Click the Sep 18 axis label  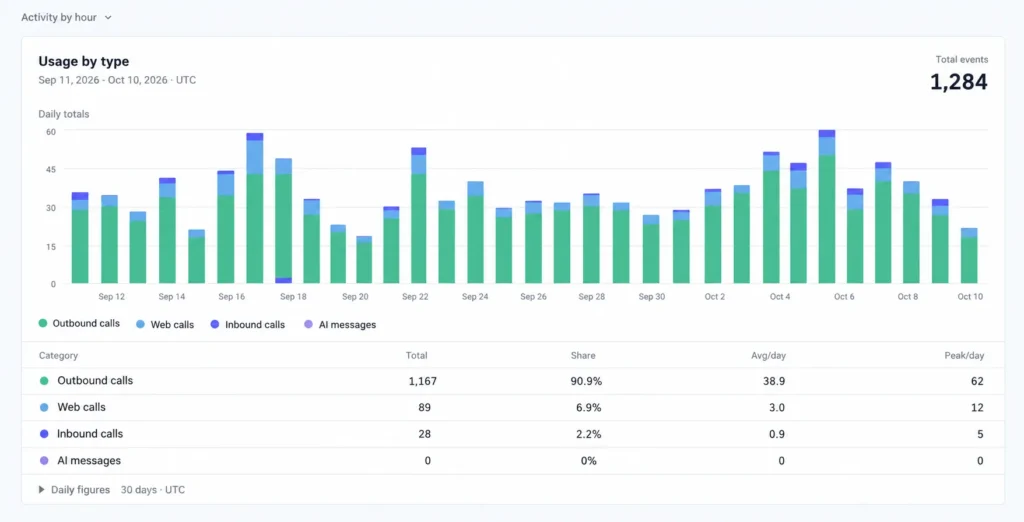pos(293,297)
